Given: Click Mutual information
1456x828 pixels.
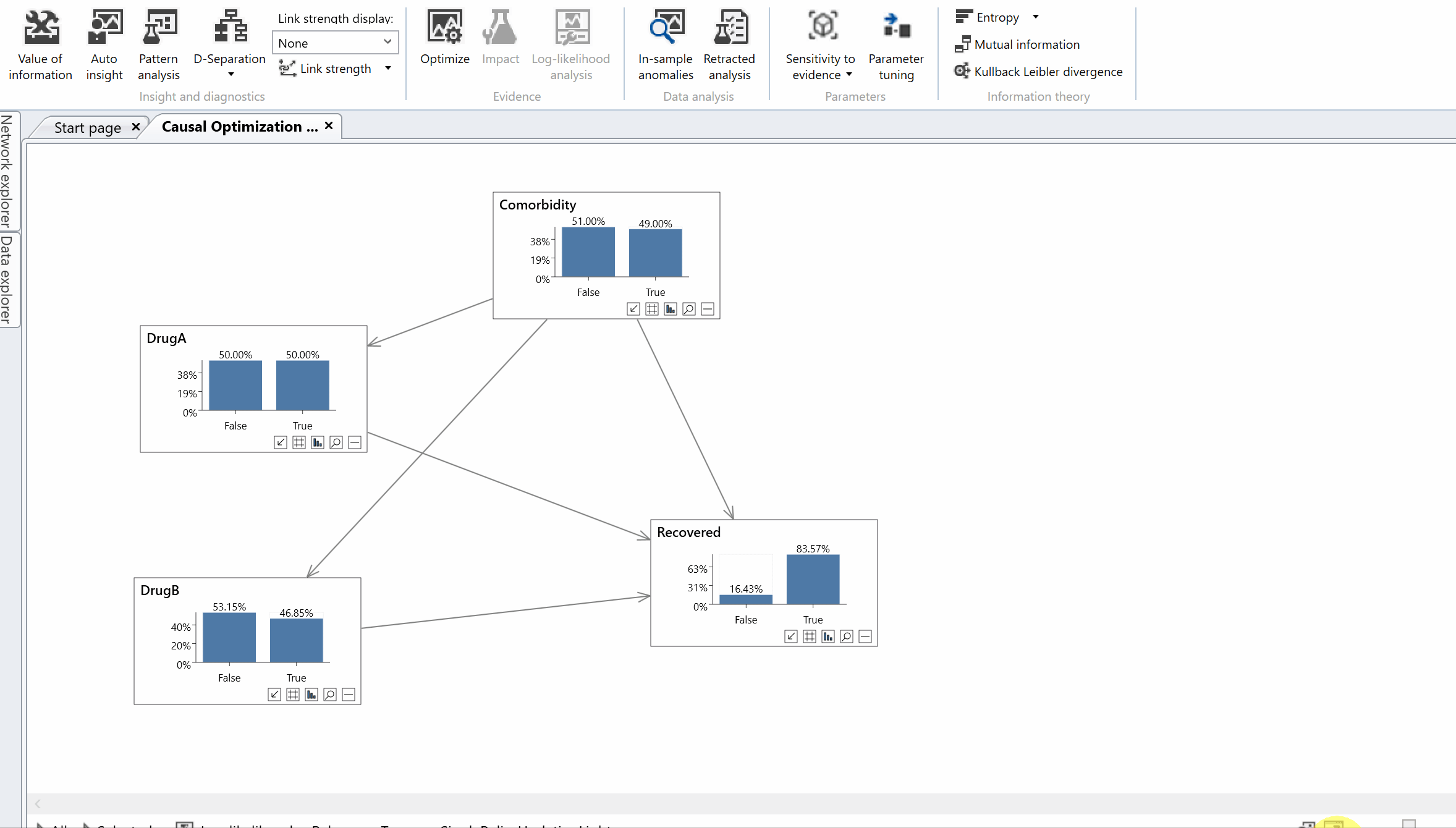Looking at the screenshot, I should [1025, 44].
